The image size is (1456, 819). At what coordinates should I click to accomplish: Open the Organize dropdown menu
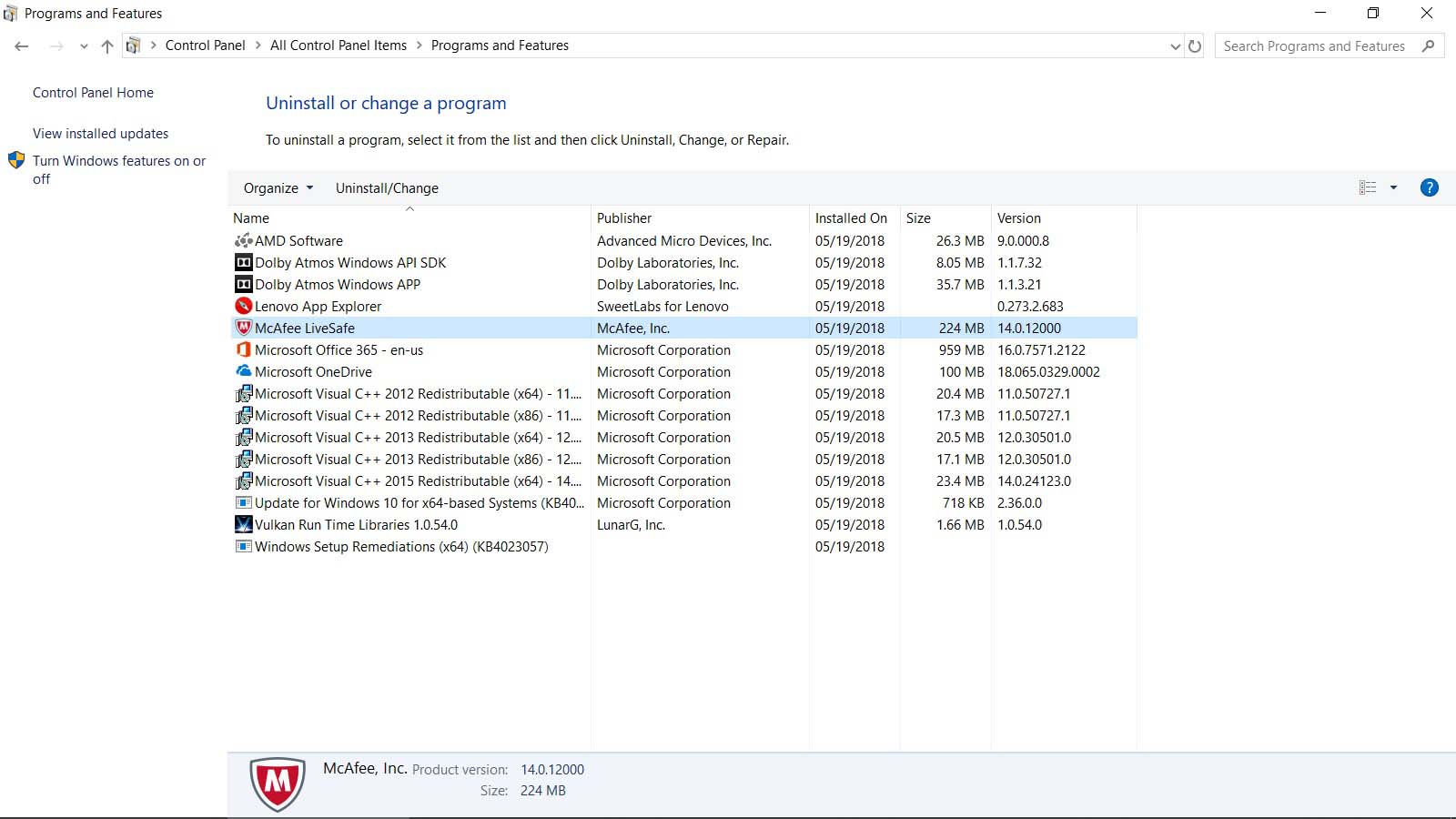(x=278, y=188)
